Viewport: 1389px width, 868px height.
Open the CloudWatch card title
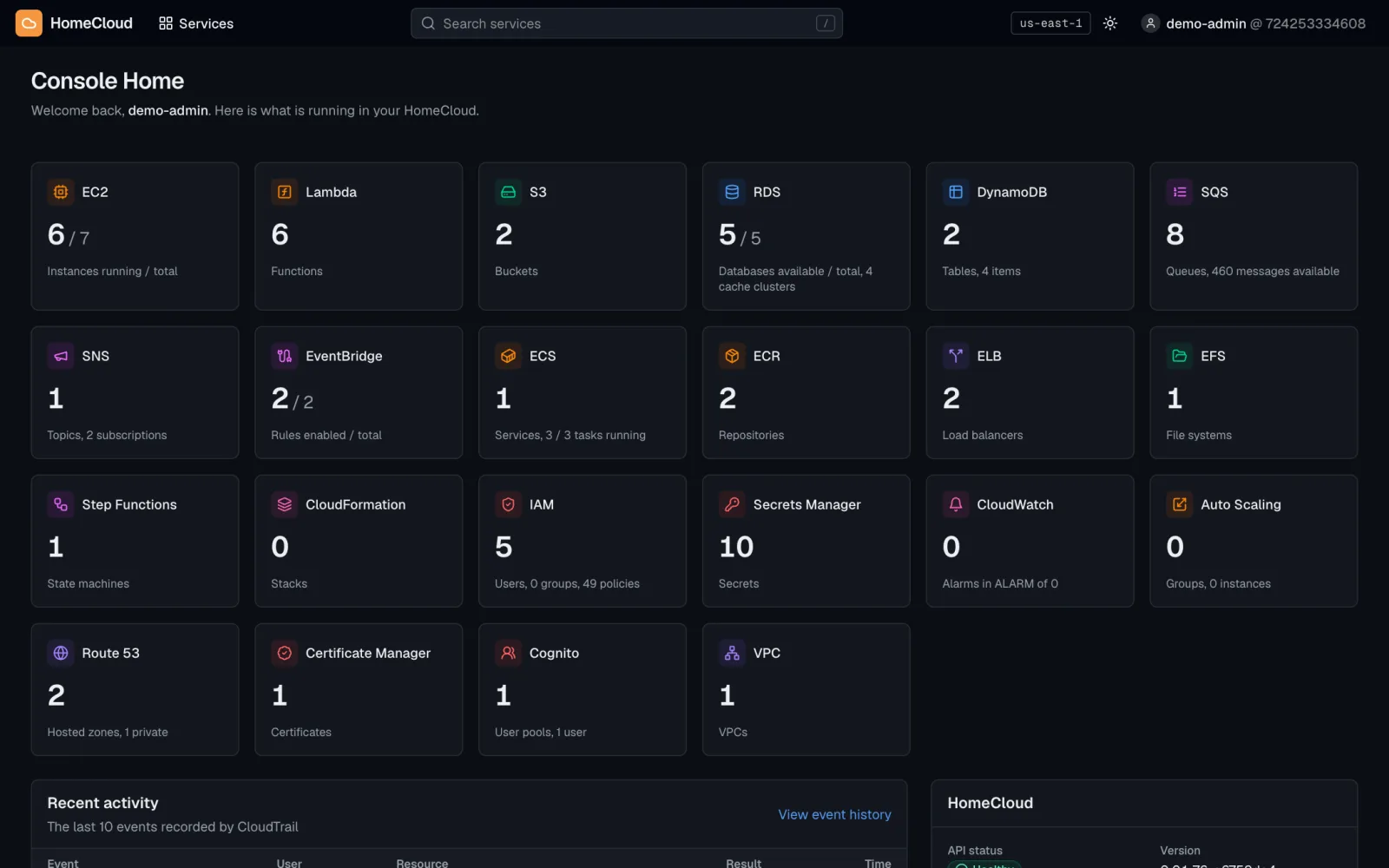1015,504
